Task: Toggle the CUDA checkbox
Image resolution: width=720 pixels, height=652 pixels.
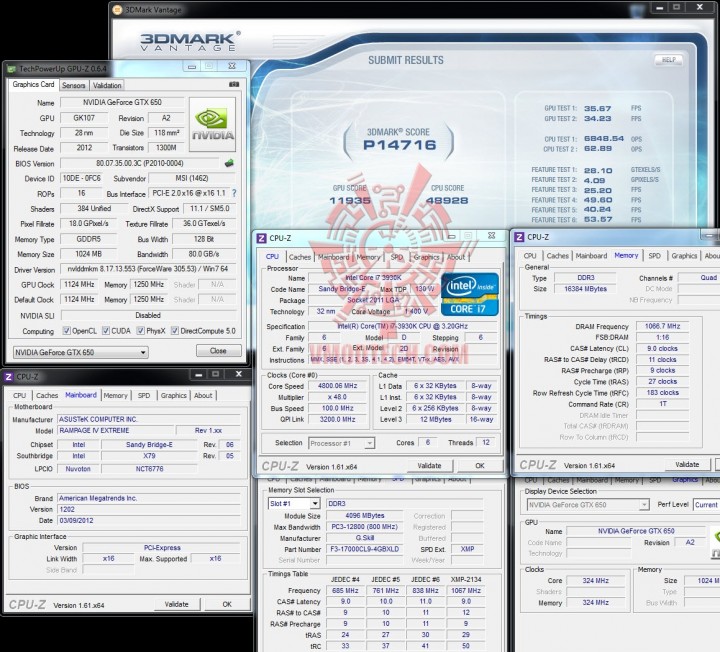Action: (106, 331)
